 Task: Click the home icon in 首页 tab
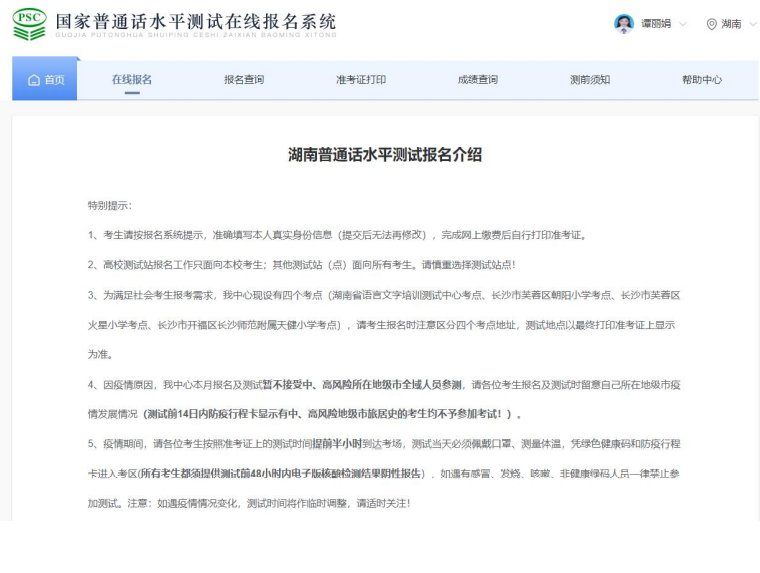tap(34, 80)
